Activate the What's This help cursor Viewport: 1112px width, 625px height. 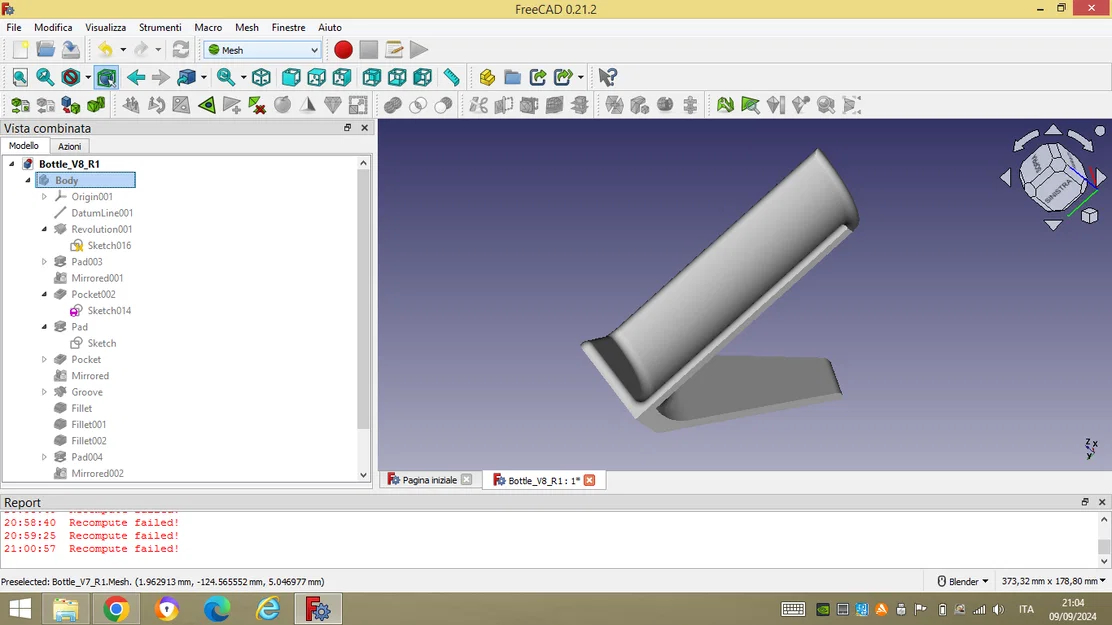coord(608,77)
